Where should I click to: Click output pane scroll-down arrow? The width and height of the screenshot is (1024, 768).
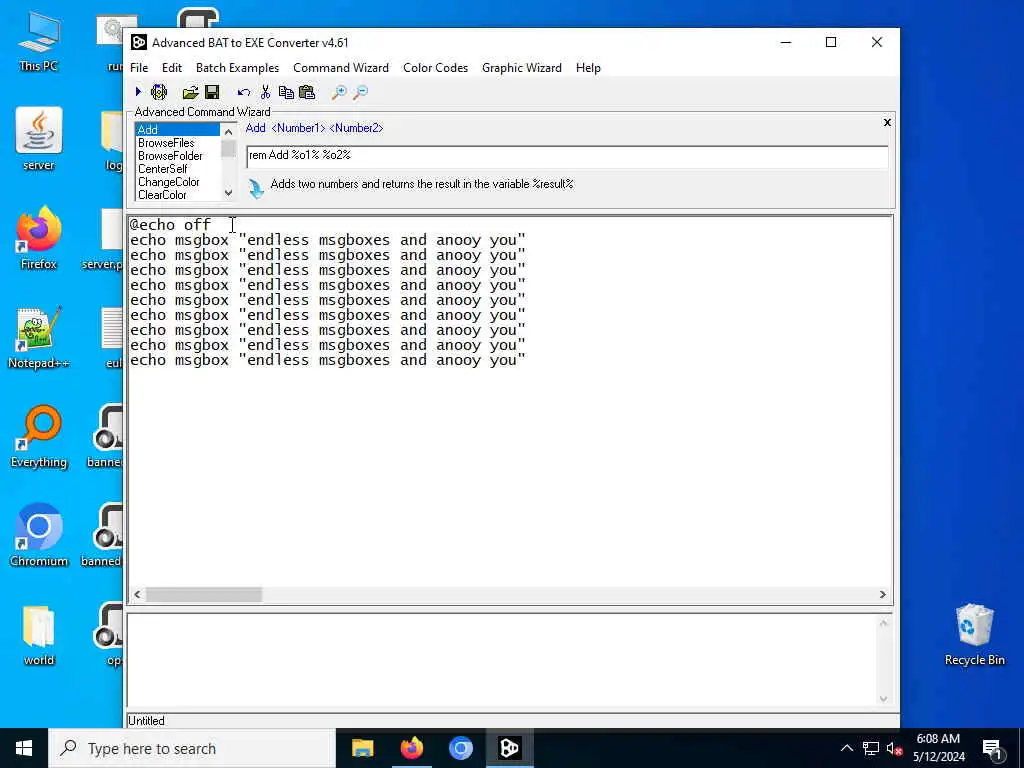tap(883, 698)
